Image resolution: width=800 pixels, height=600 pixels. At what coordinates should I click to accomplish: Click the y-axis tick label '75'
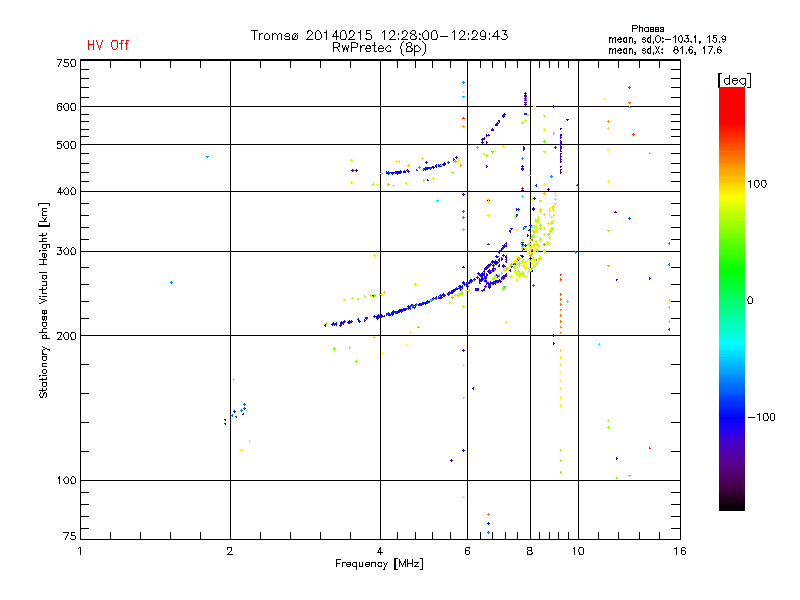[x=70, y=536]
